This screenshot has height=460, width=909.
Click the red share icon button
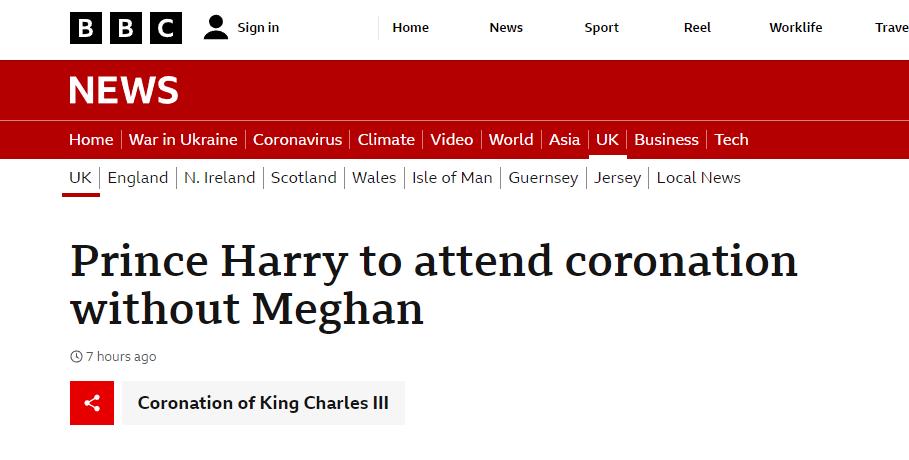[x=92, y=403]
